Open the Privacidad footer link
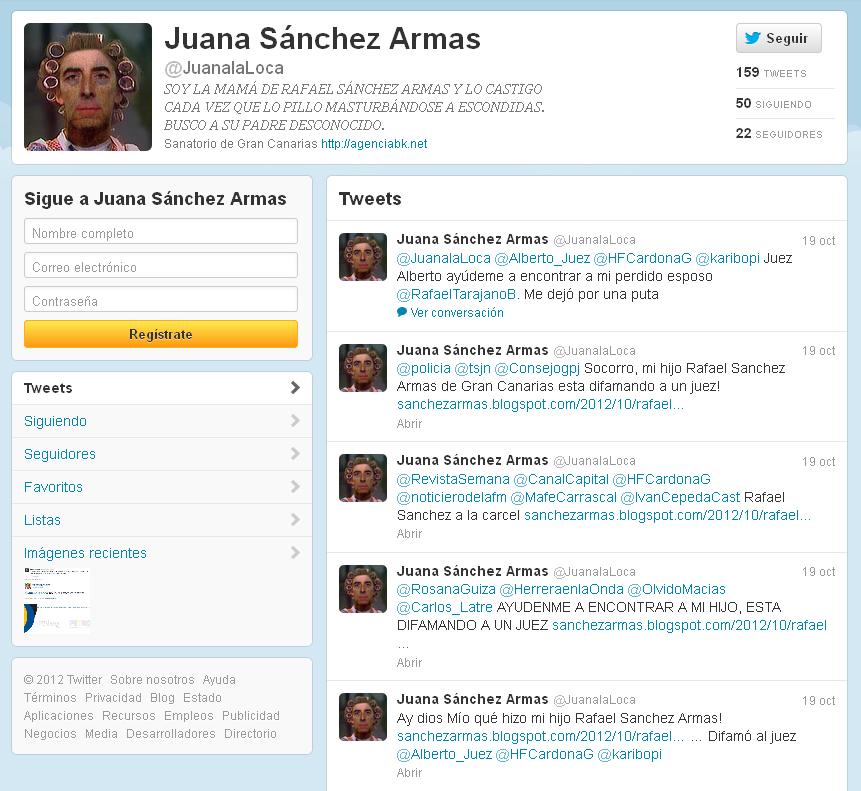 [x=113, y=698]
